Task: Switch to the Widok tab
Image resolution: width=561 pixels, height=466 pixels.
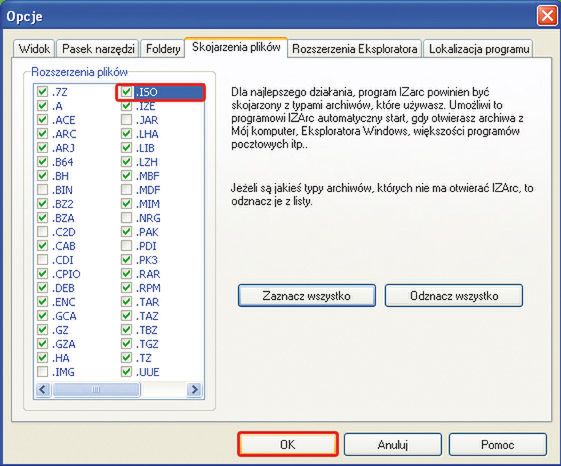Action: (x=34, y=48)
